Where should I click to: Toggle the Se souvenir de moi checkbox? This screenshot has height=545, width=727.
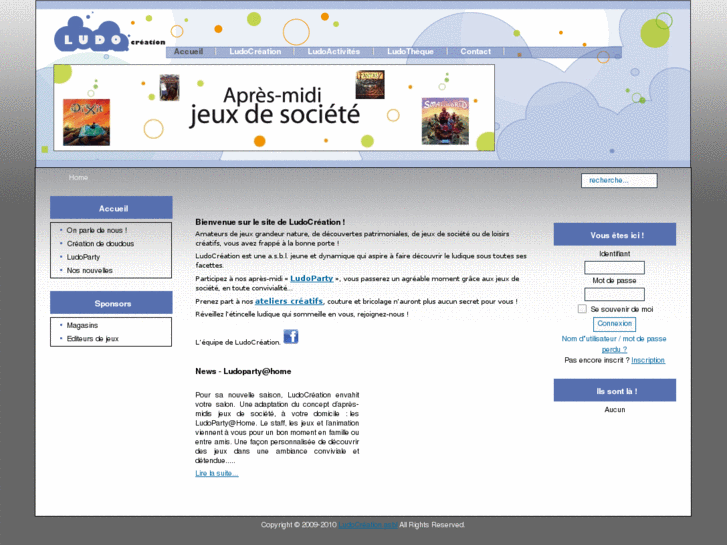pyautogui.click(x=582, y=309)
